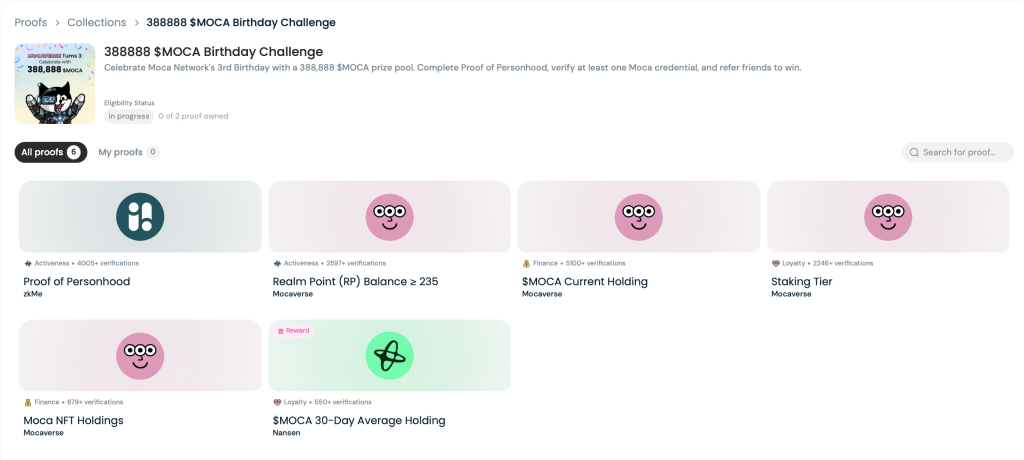
Task: Go to Proofs in the breadcrumb
Action: (x=31, y=22)
